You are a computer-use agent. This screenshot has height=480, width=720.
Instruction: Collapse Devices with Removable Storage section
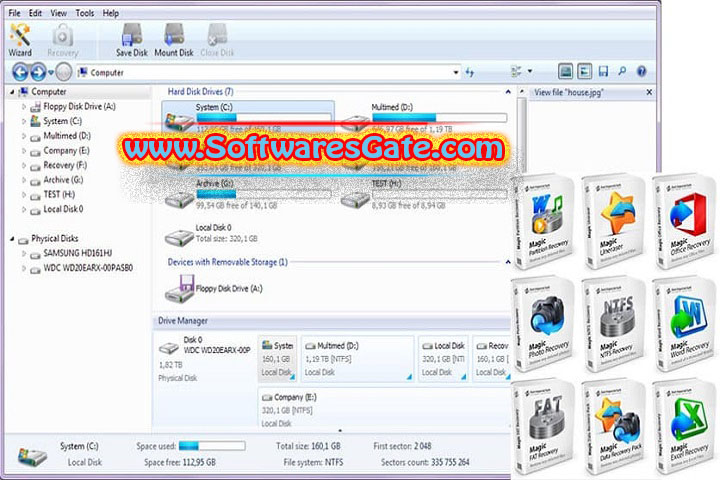[508, 262]
